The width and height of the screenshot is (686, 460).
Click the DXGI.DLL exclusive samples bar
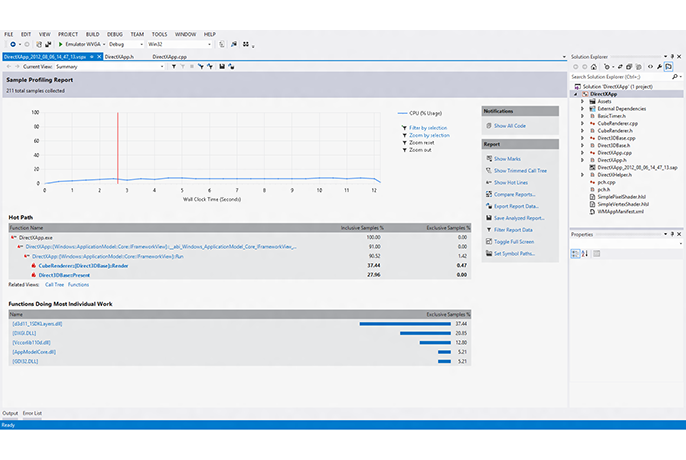coord(425,333)
